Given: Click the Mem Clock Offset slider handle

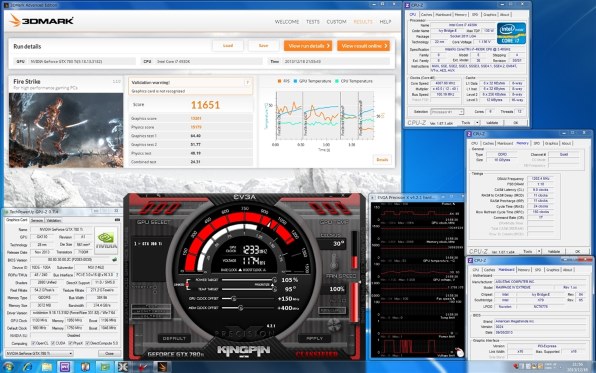Looking at the screenshot, I should click(x=240, y=308).
